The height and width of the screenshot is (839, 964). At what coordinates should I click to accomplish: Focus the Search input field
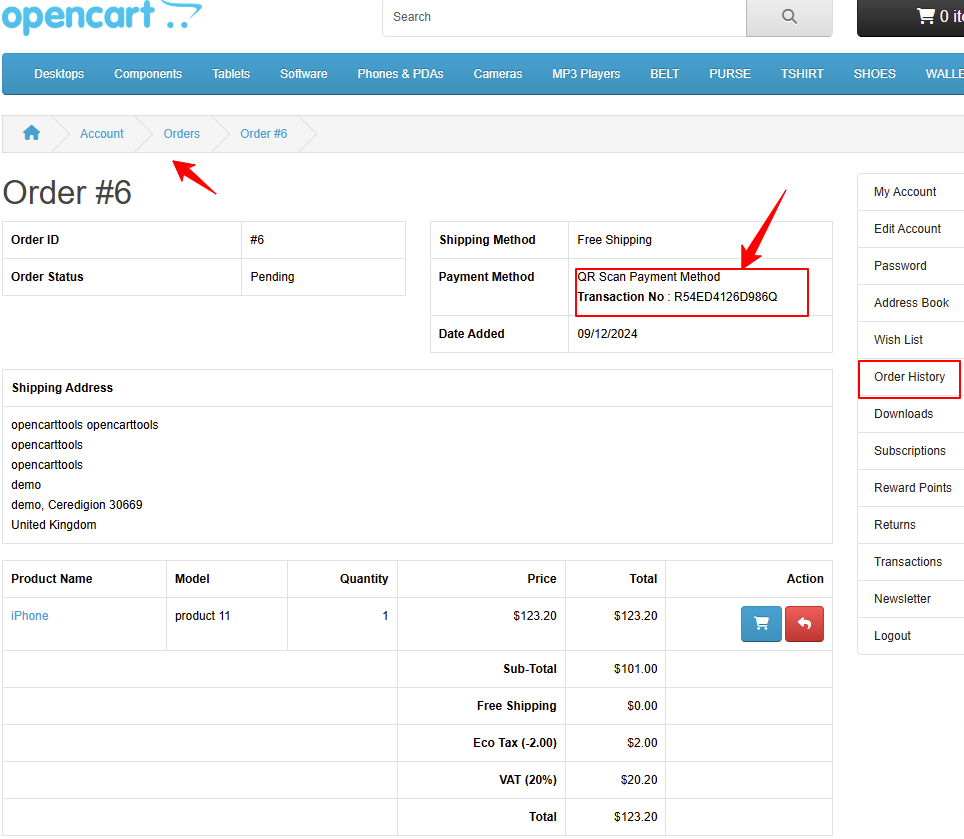click(564, 18)
